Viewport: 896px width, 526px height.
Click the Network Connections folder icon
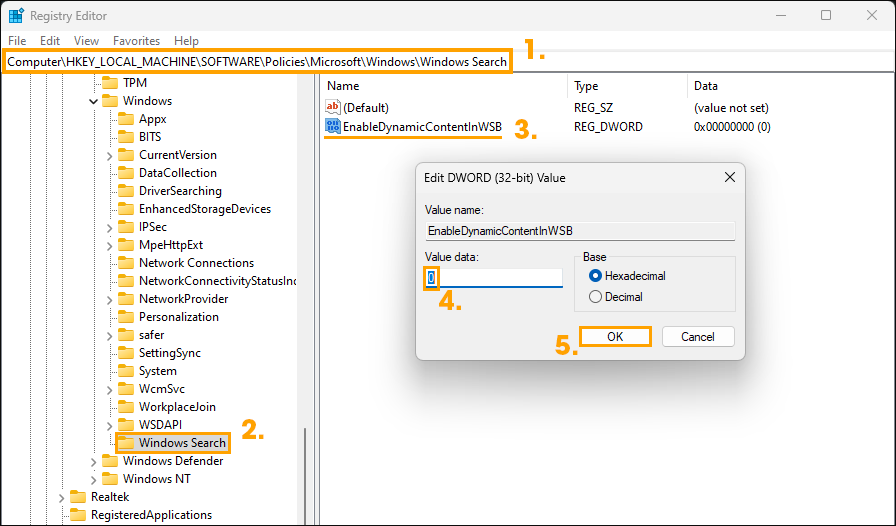click(126, 263)
